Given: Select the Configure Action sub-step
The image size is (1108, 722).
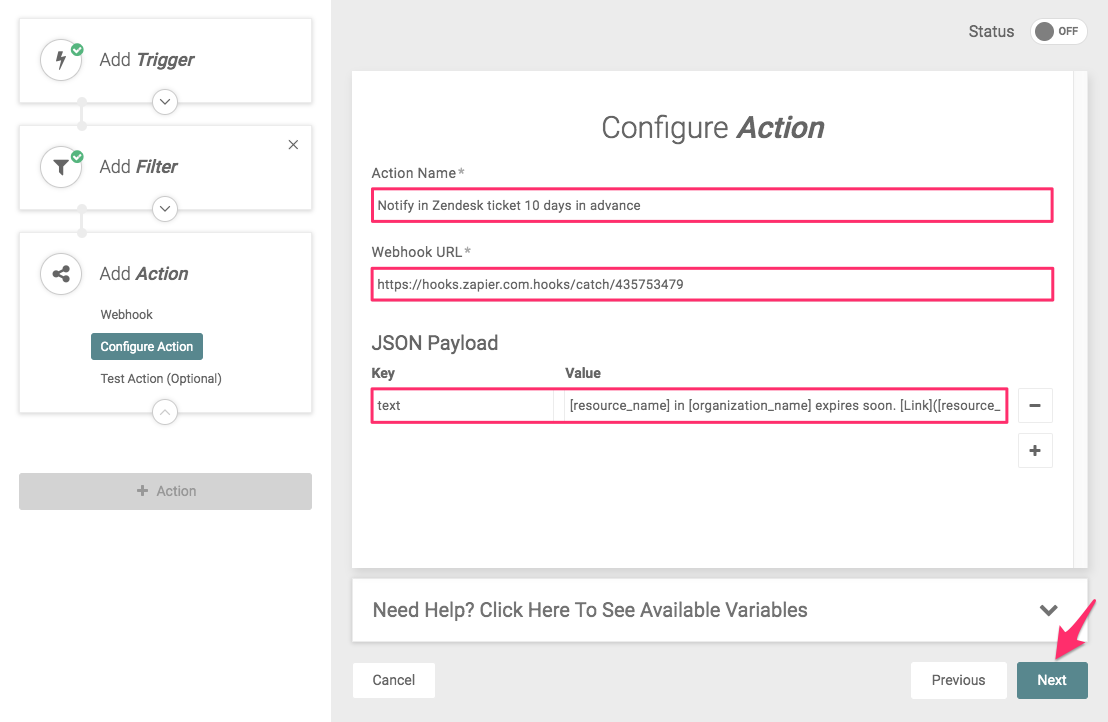Looking at the screenshot, I should pos(147,347).
